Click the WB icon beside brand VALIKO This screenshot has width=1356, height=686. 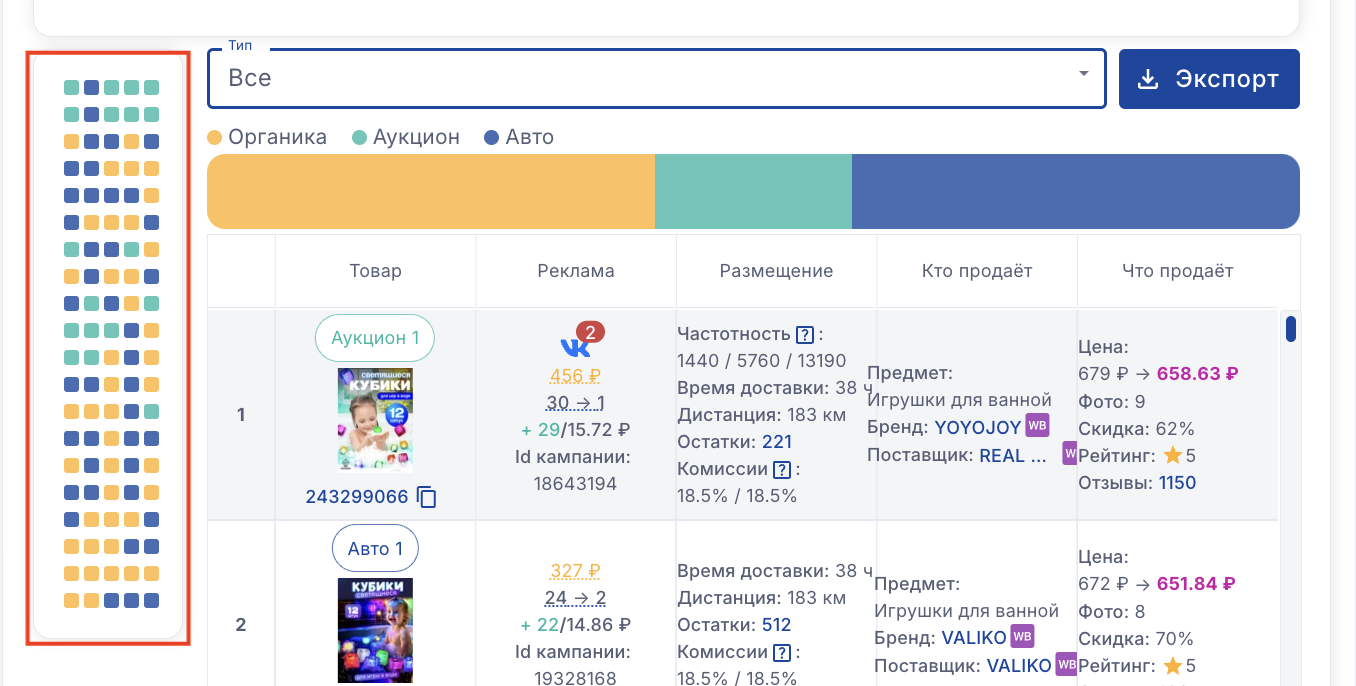1022,636
